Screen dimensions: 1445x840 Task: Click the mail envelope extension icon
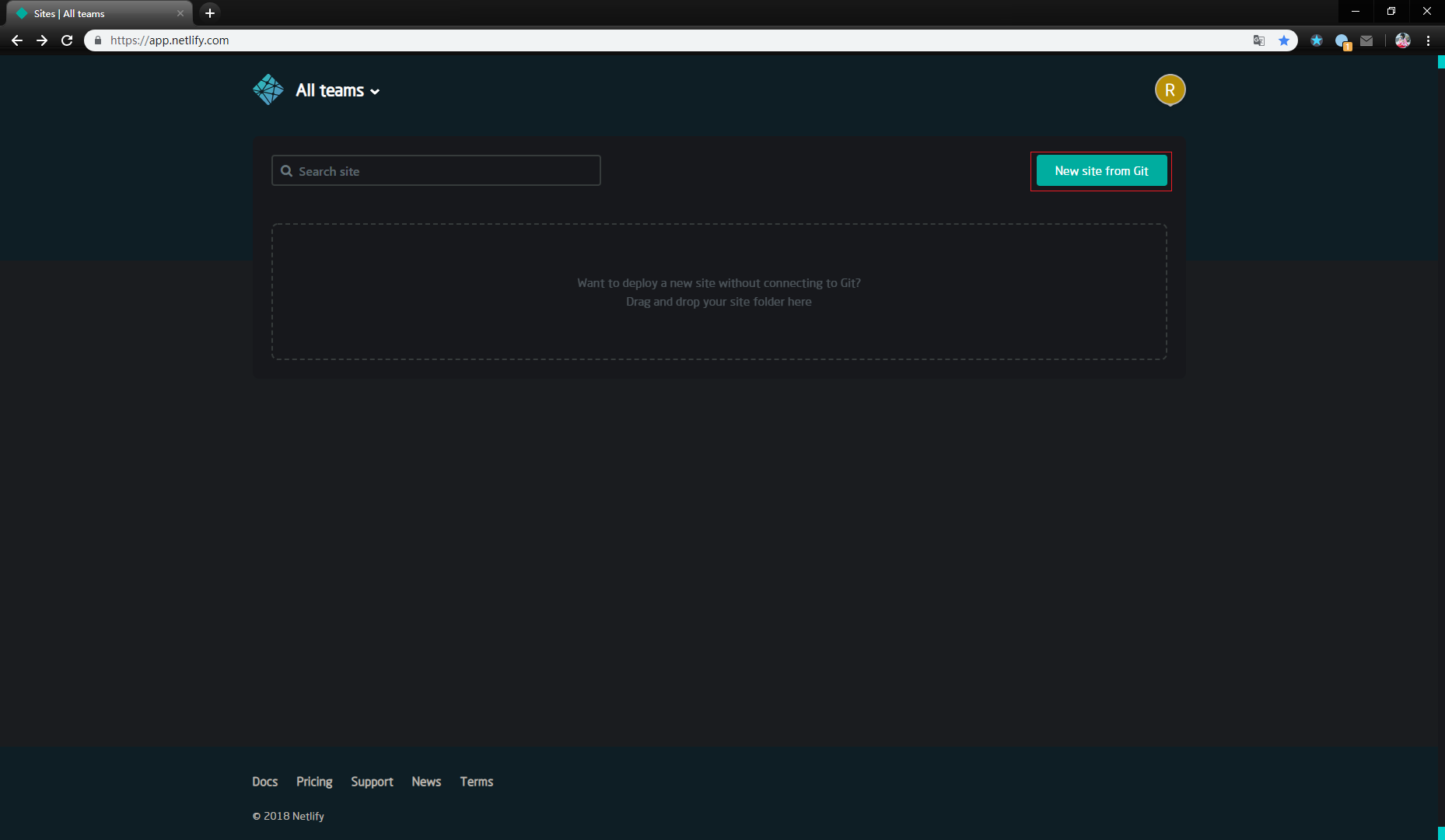(x=1366, y=40)
